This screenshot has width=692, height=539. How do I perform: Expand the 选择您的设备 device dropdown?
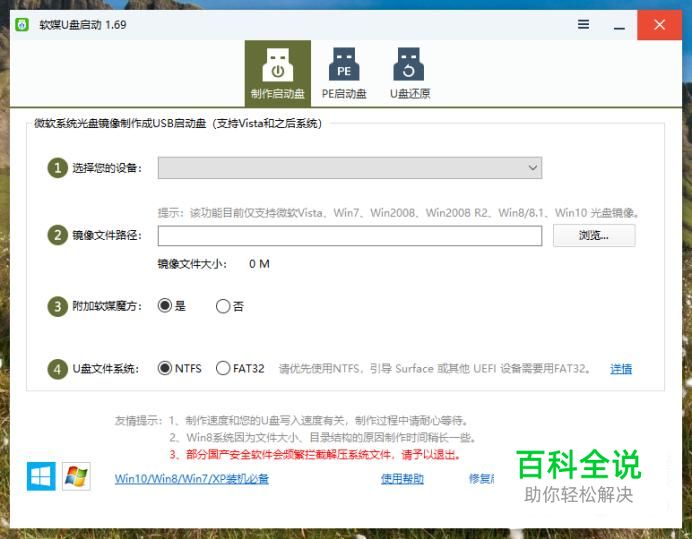tap(350, 168)
